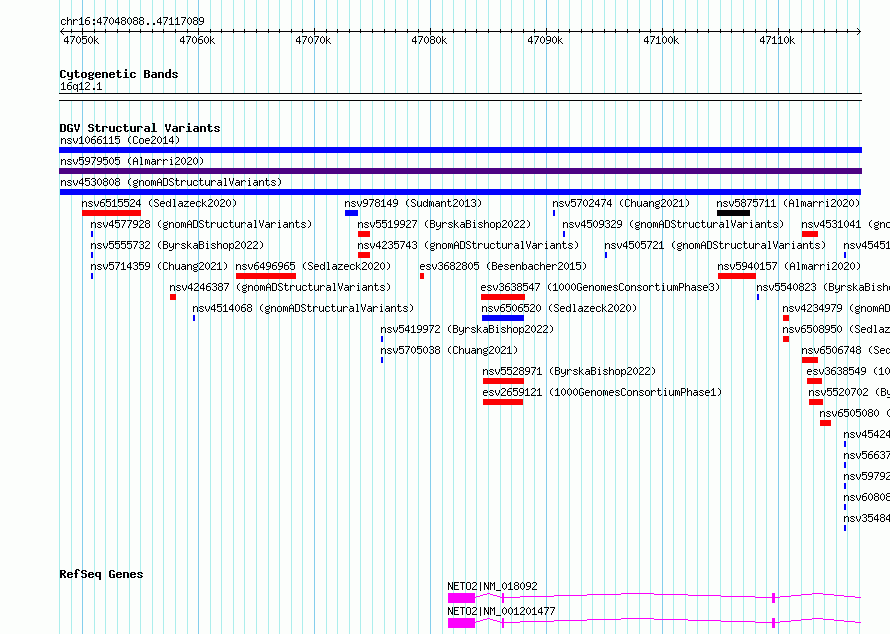Click the 47050k ruler position label
Screen dimensions: 890x634
click(81, 40)
